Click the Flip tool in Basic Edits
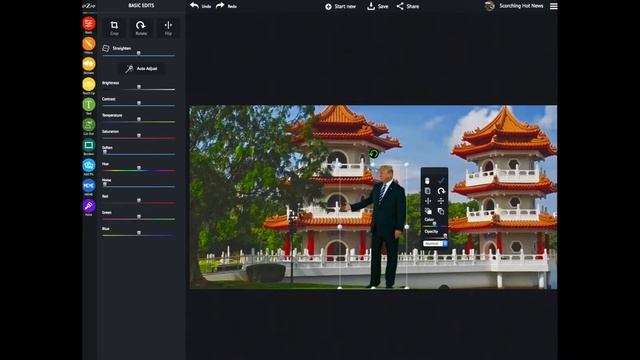 [x=168, y=28]
